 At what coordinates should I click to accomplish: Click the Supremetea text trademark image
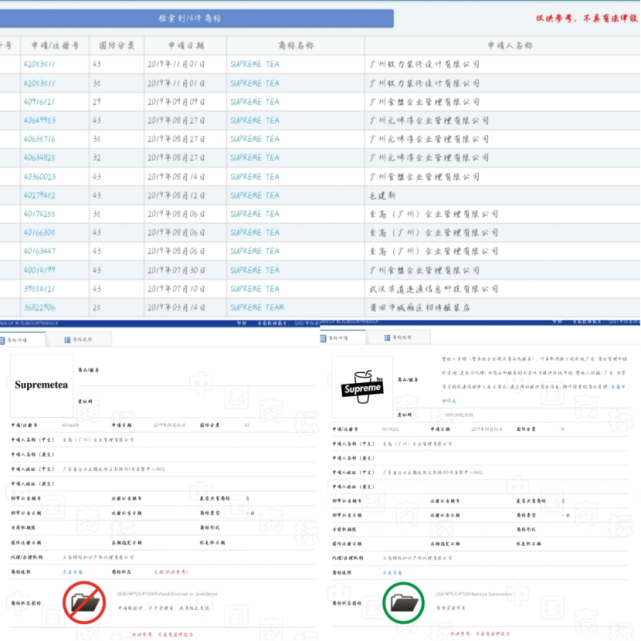tap(41, 385)
